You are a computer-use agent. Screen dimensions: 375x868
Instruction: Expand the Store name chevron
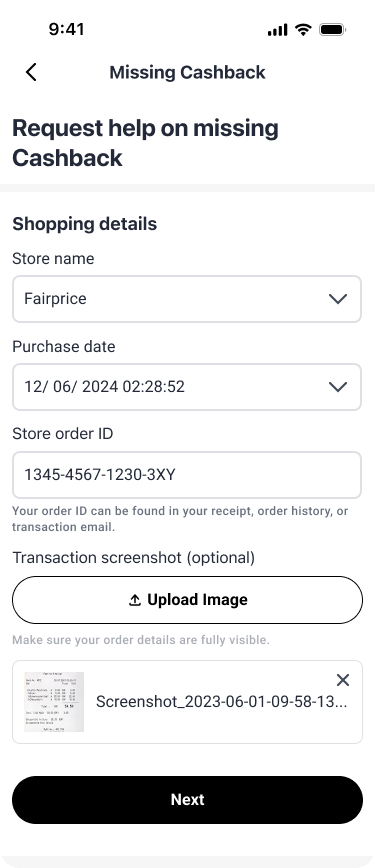coord(338,299)
